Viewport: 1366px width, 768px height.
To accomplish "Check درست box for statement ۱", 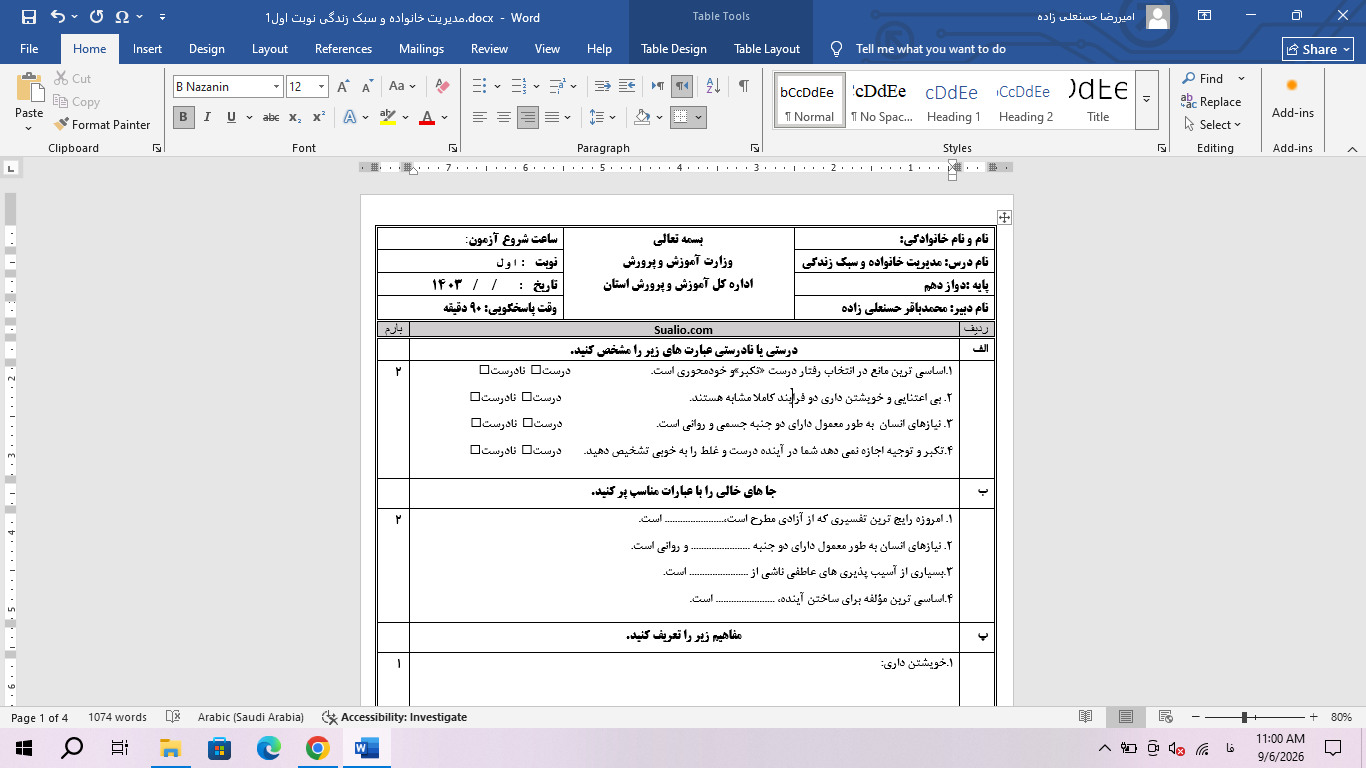I will [535, 370].
